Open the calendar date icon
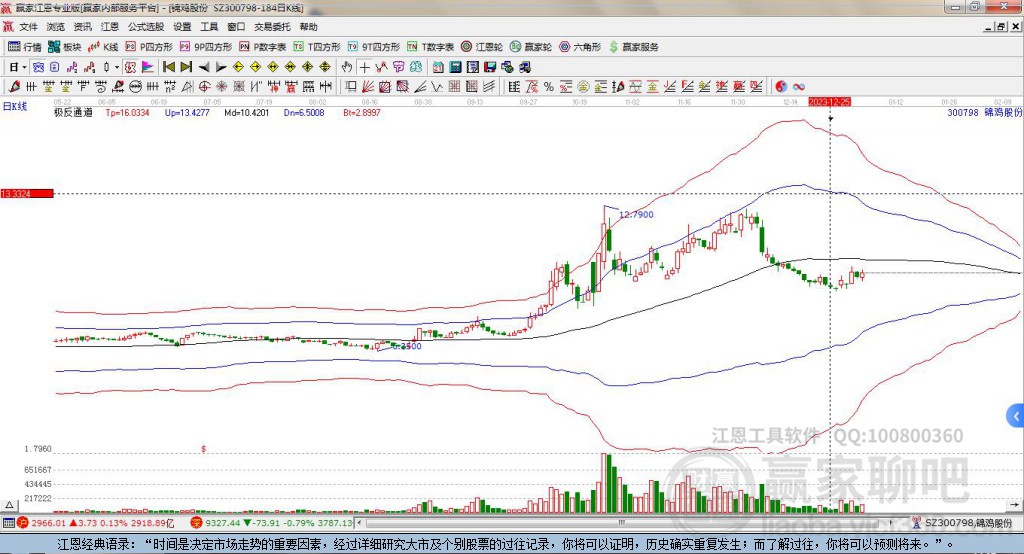The height and width of the screenshot is (554, 1024). click(438, 67)
